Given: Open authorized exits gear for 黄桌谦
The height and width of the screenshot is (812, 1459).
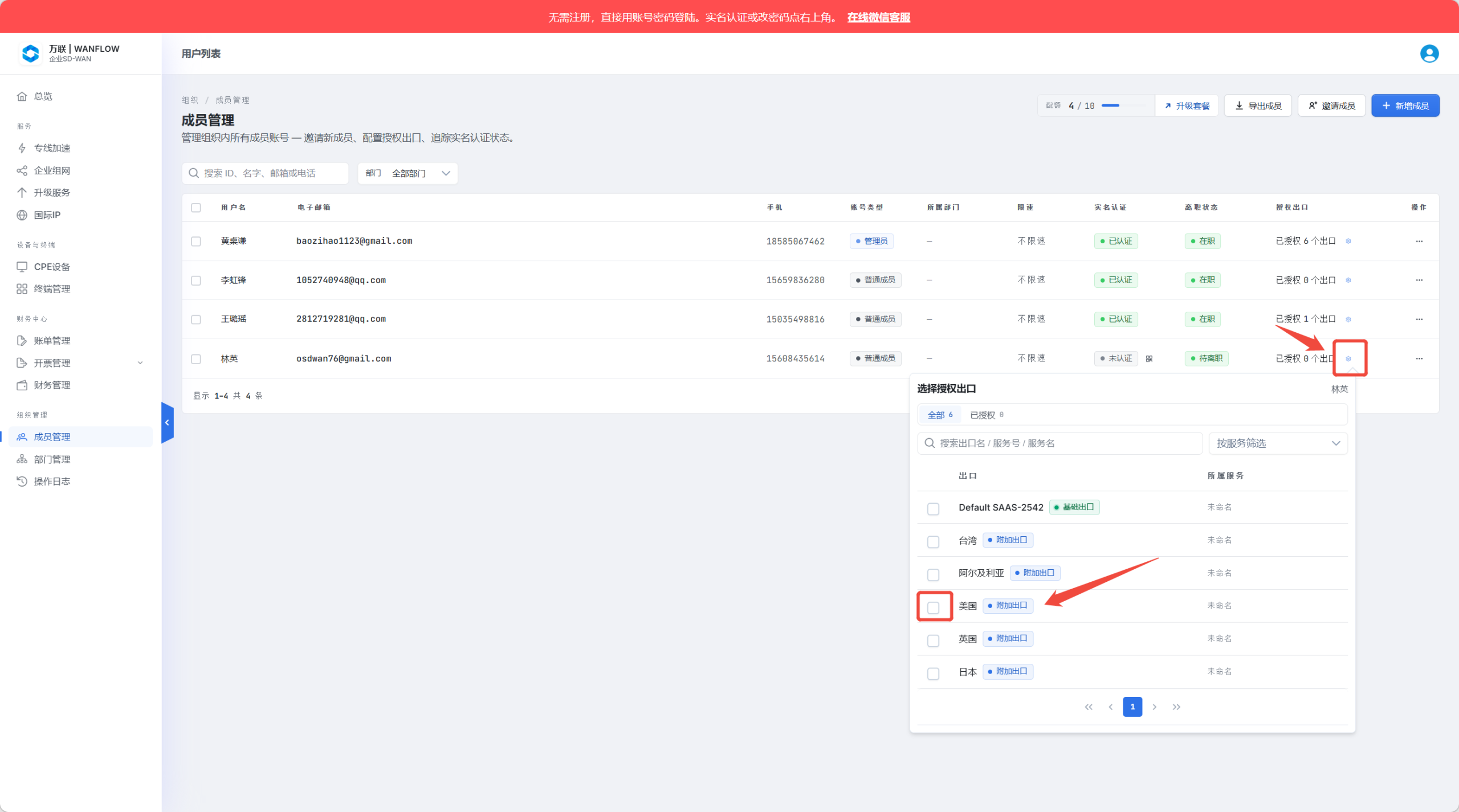Looking at the screenshot, I should 1348,241.
